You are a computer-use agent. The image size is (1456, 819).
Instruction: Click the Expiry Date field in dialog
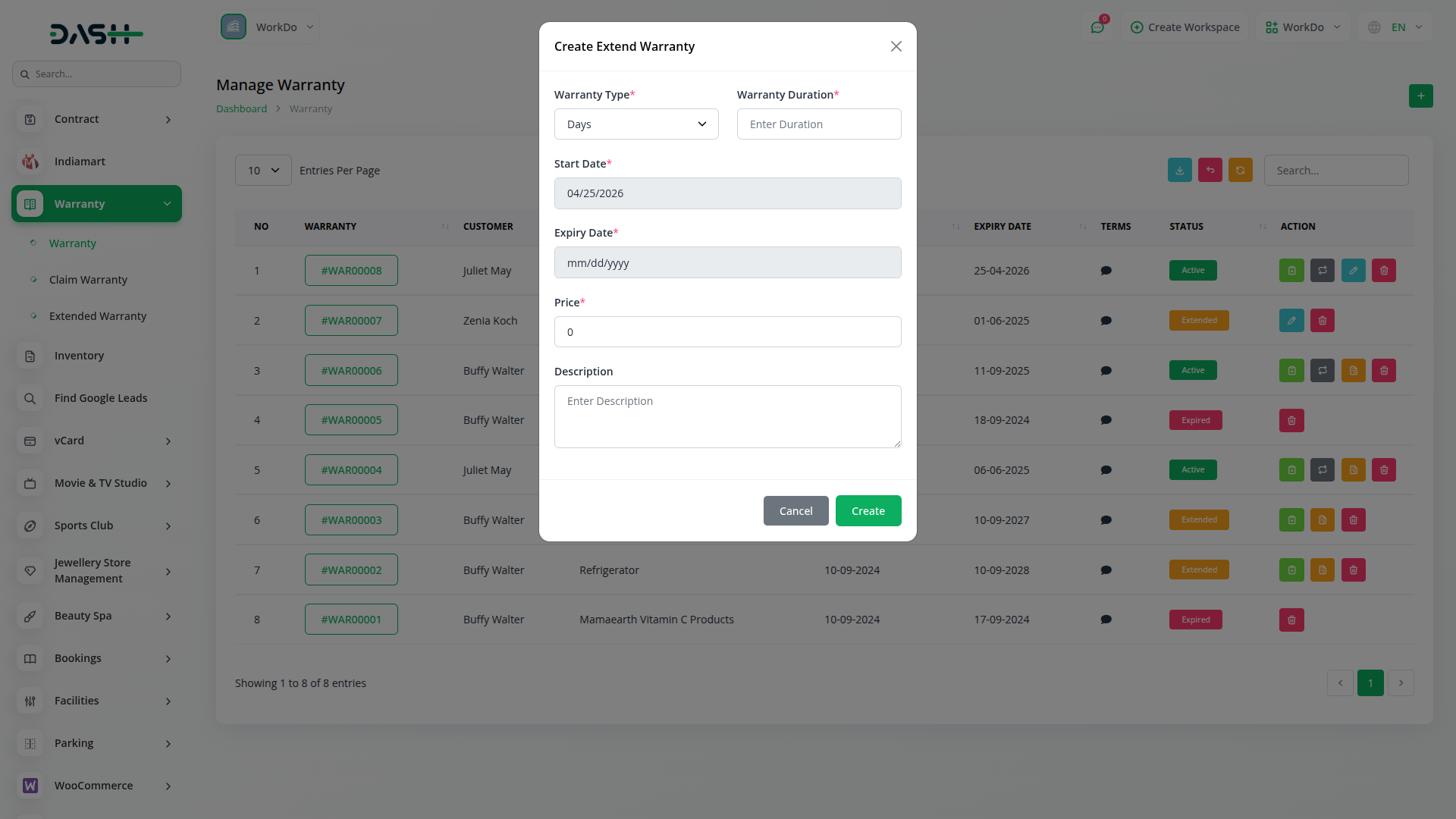[727, 263]
